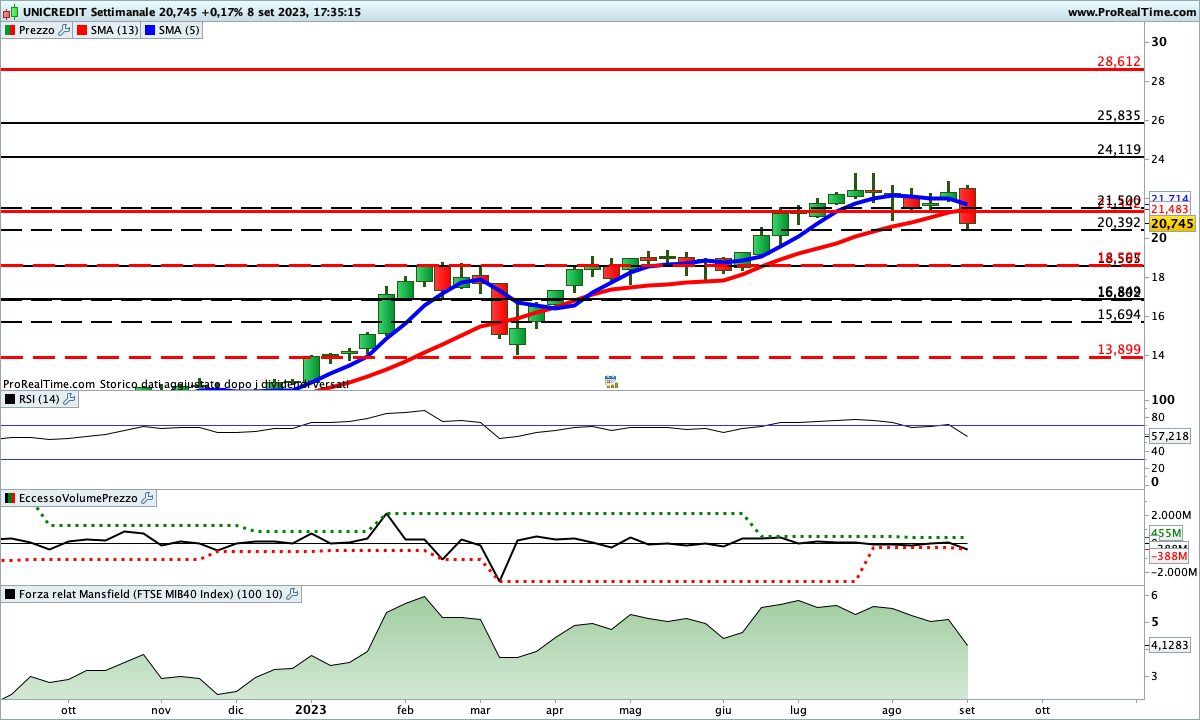
Task: Click the red SMA (13) color square
Action: (82, 30)
